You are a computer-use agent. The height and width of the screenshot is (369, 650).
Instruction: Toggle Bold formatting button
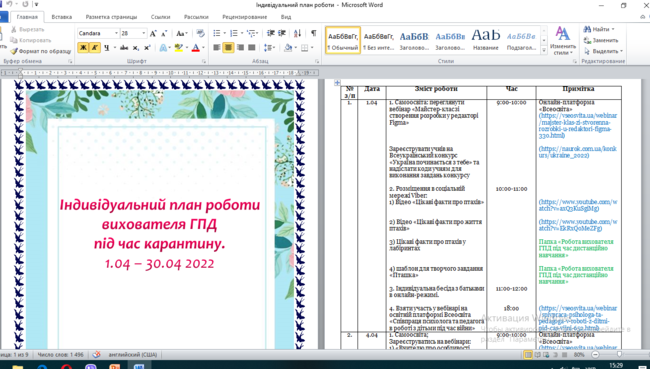(x=83, y=48)
